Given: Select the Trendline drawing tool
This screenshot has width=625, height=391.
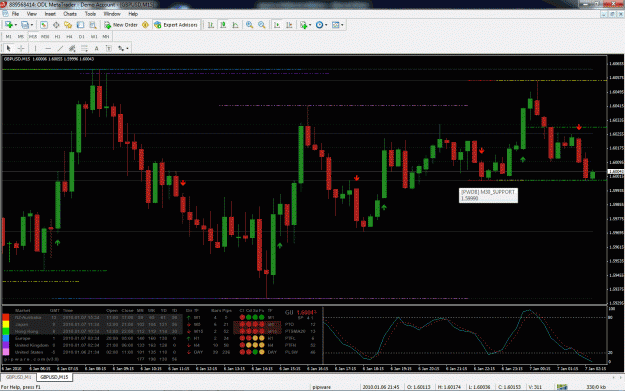Looking at the screenshot, I should point(60,48).
